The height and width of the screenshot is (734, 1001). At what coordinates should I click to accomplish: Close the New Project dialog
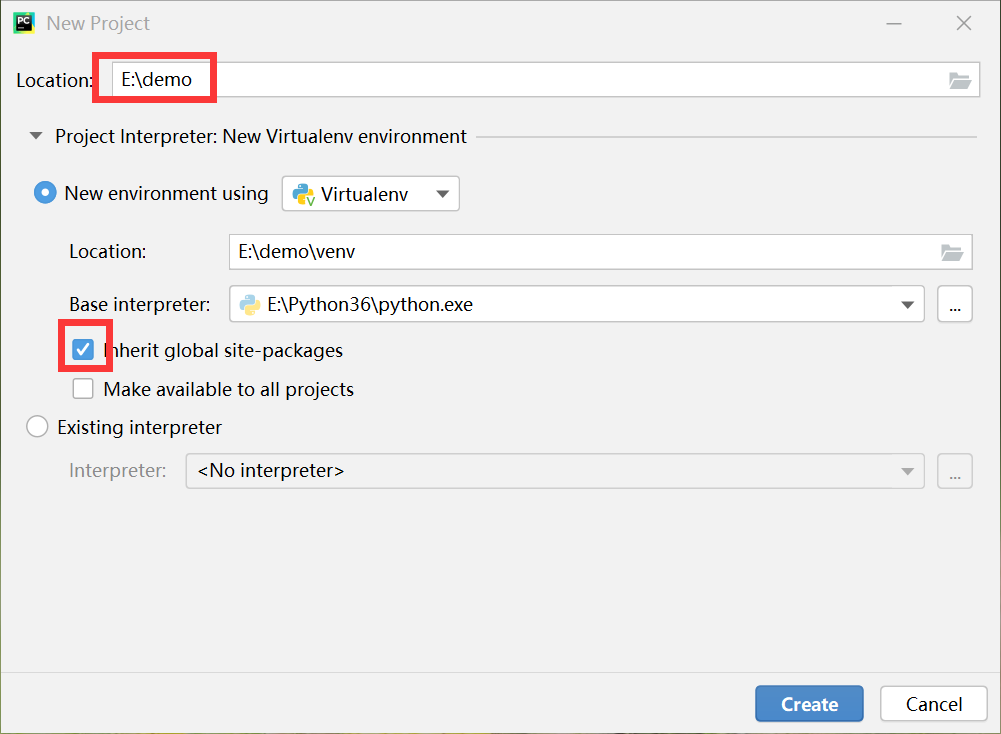(964, 24)
